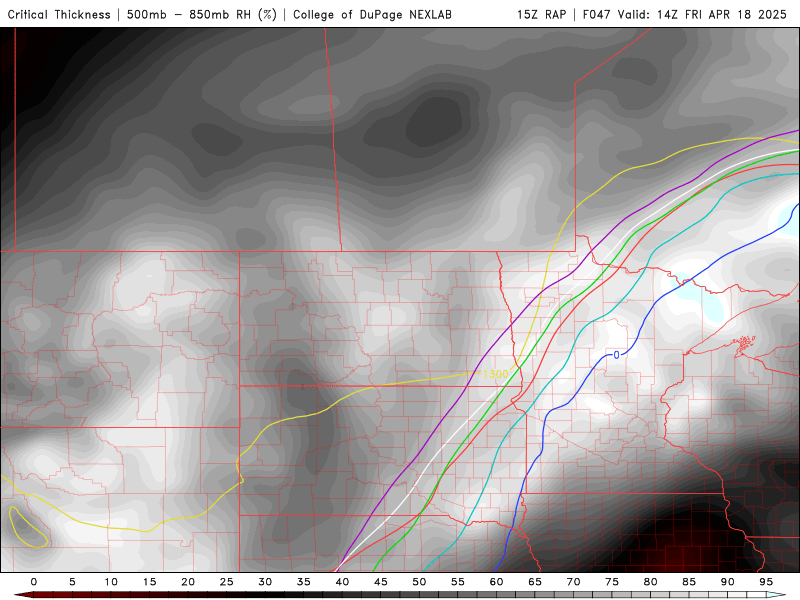Click the colorbar tick label "85"
Viewport: 800px width, 600px height.
tap(689, 582)
